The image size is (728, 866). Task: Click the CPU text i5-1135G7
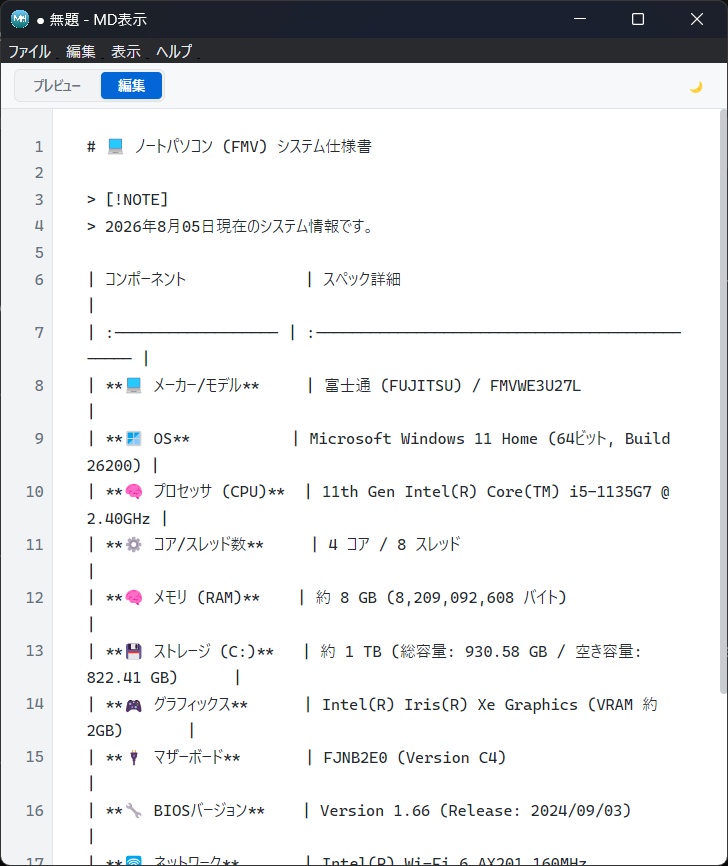point(610,492)
